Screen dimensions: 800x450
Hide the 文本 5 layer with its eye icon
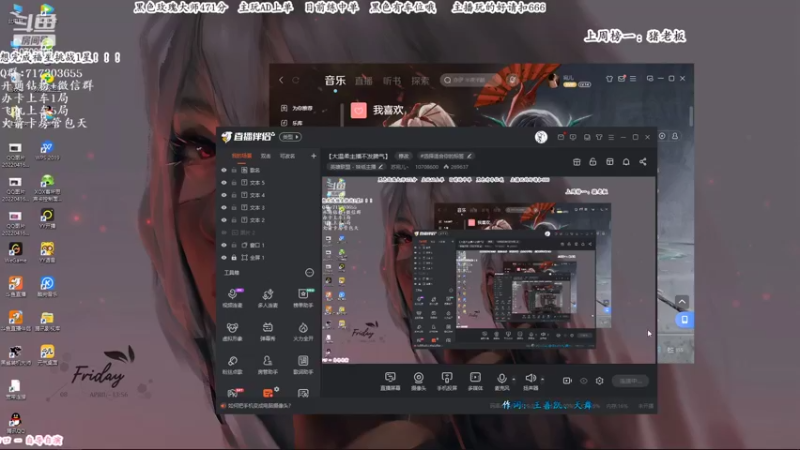[223, 183]
